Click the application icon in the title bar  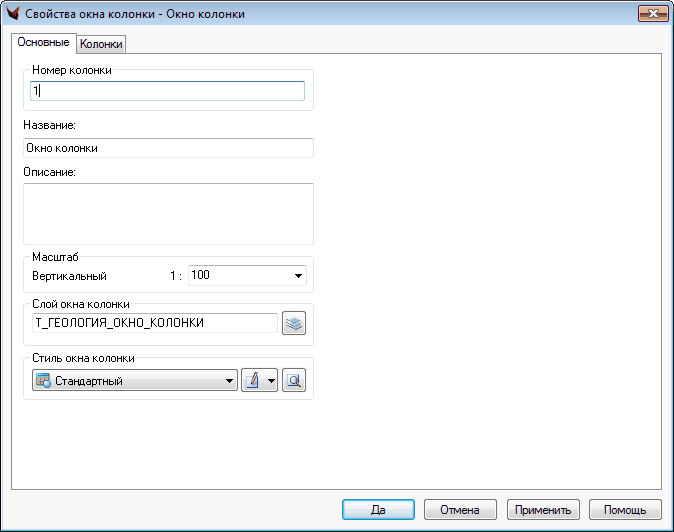(14, 15)
